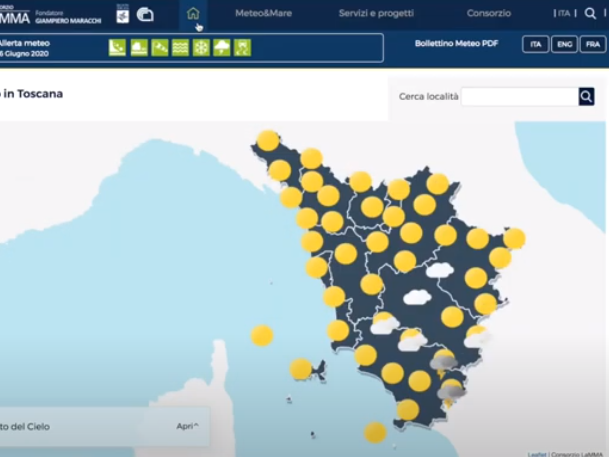The height and width of the screenshot is (457, 609).
Task: Open the Bollettino Meteo PDF link
Action: (x=456, y=43)
